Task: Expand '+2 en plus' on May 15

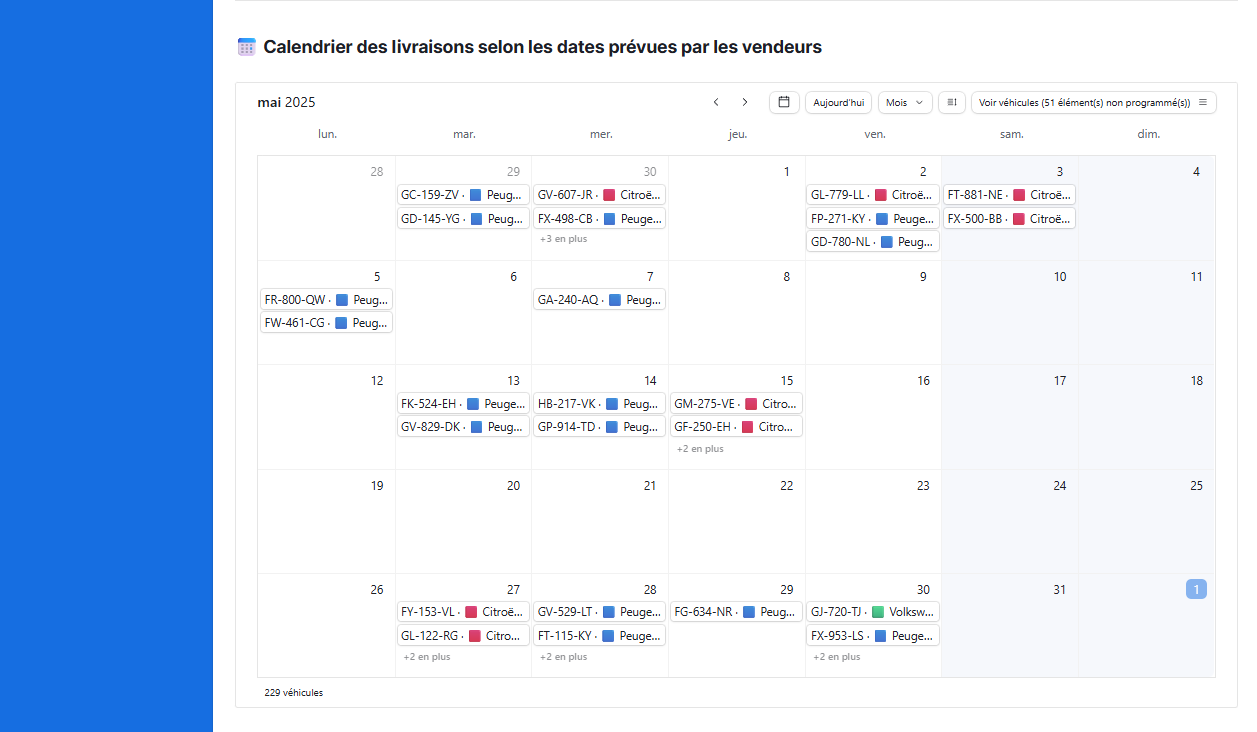Action: 700,449
